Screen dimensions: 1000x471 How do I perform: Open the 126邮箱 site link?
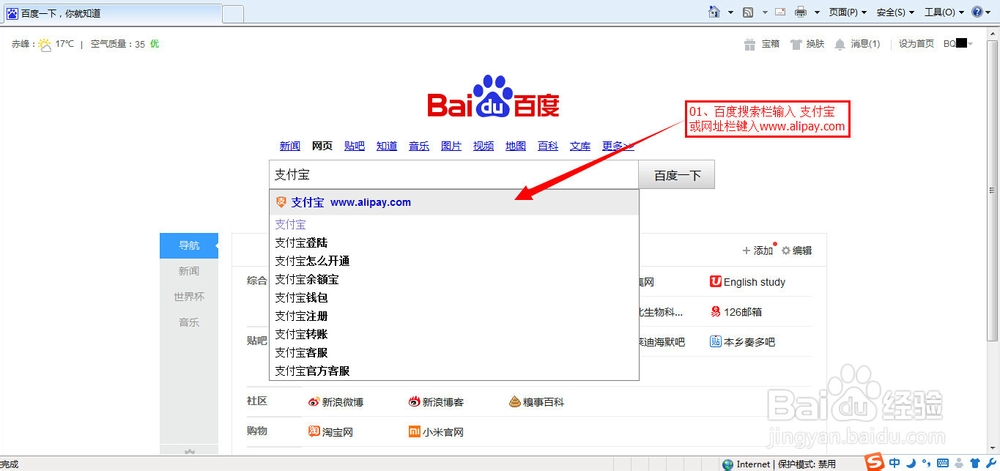[736, 312]
